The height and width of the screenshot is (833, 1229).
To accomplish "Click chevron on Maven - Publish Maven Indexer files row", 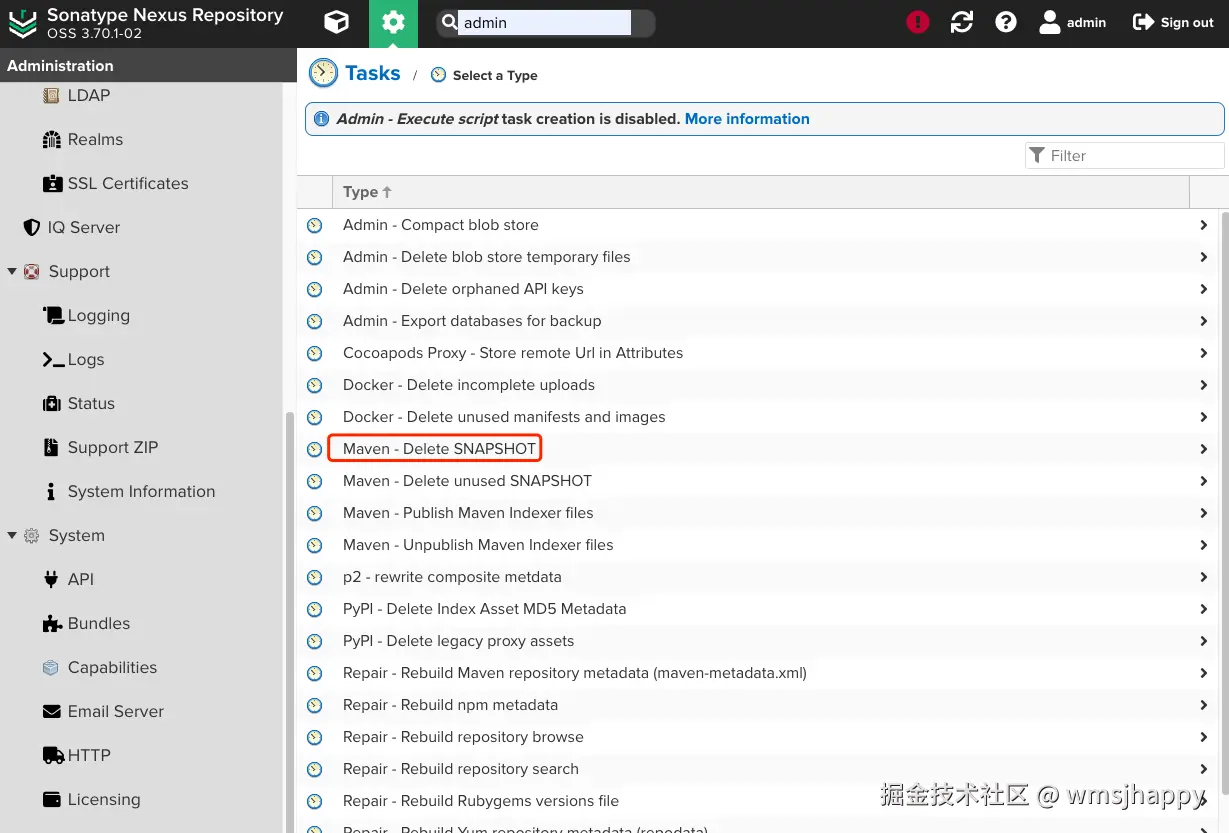I will [1203, 513].
